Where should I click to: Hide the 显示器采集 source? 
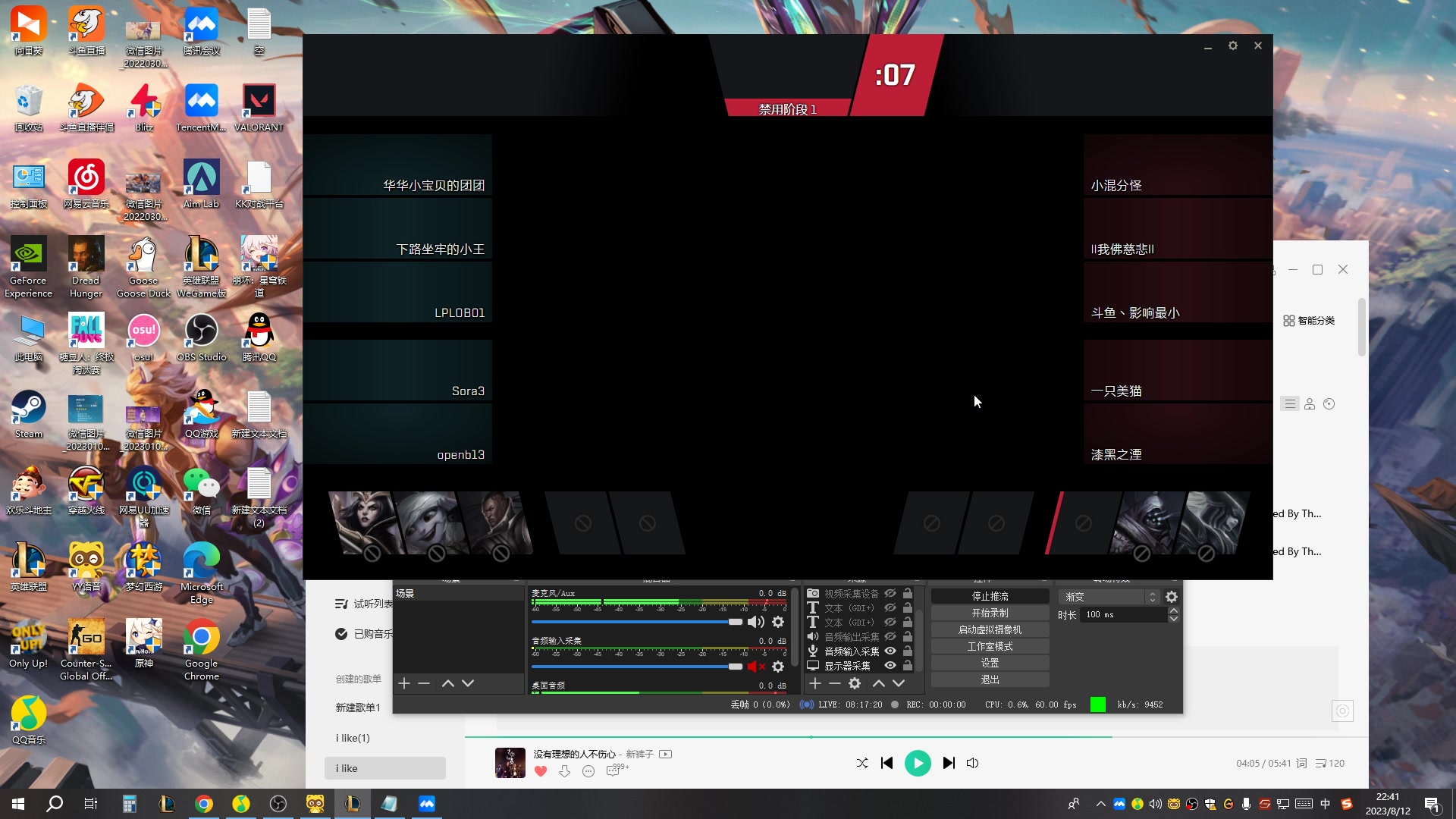tap(890, 666)
